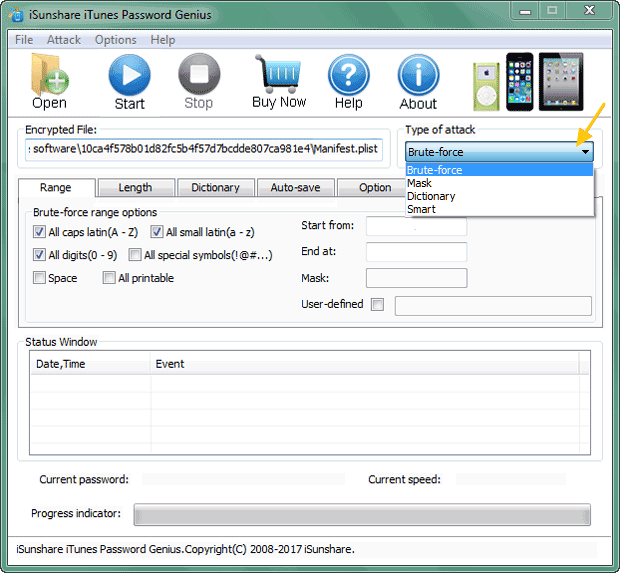Choose Brute-force from attack list
Image resolution: width=620 pixels, height=573 pixels.
point(499,170)
